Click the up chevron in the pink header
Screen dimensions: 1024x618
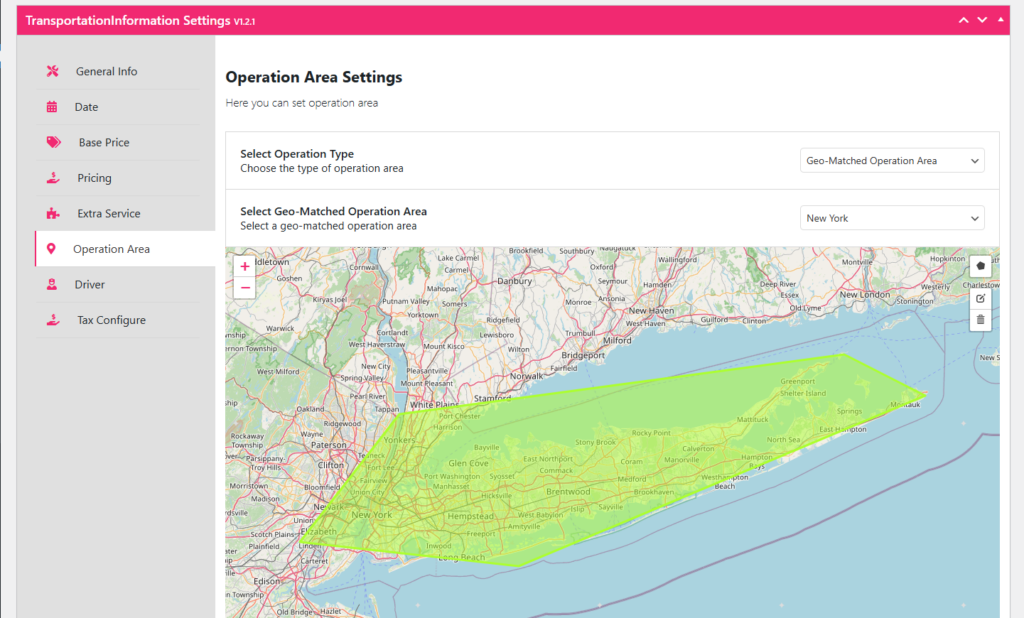click(963, 19)
